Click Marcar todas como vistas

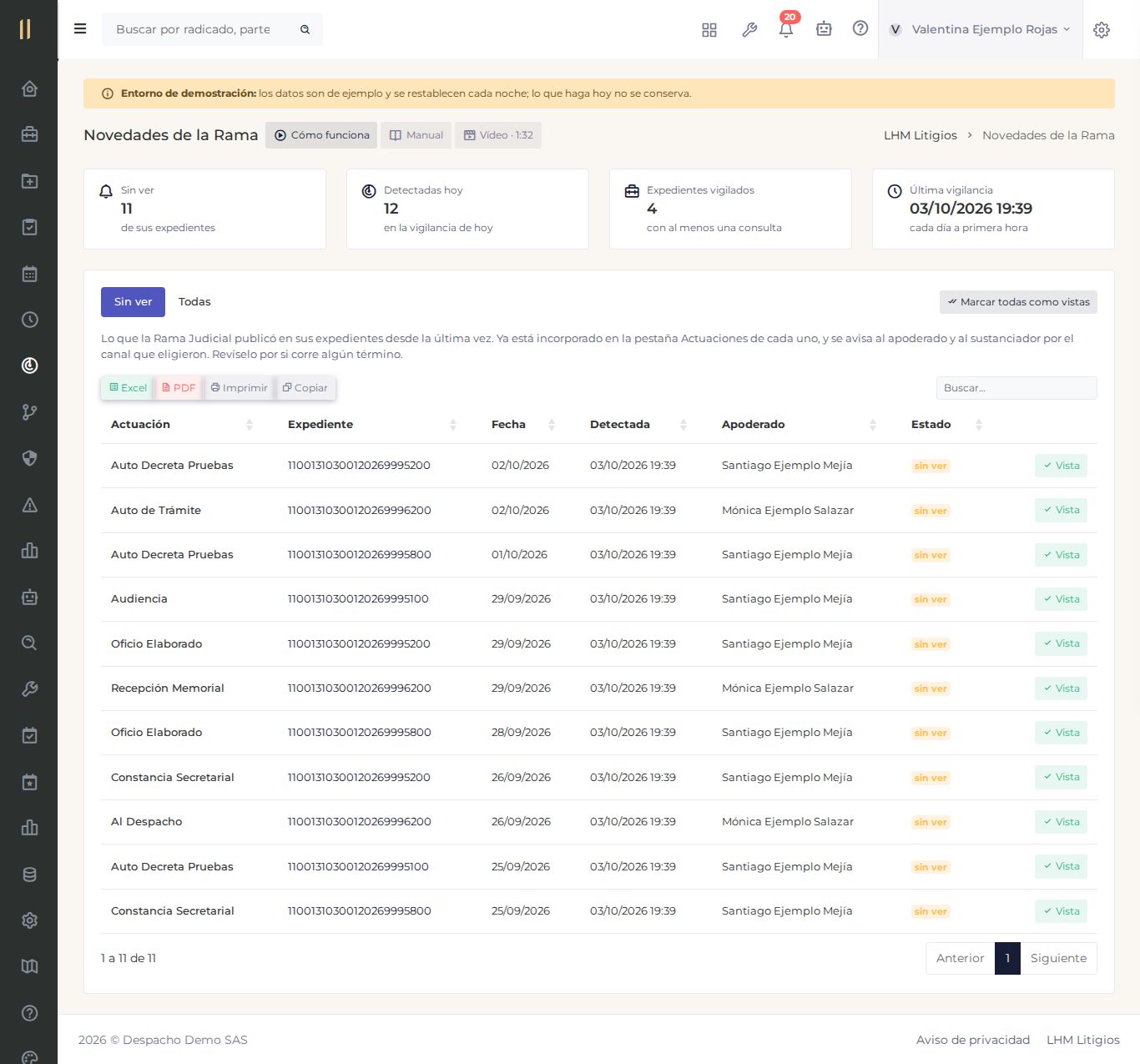[x=1018, y=302]
